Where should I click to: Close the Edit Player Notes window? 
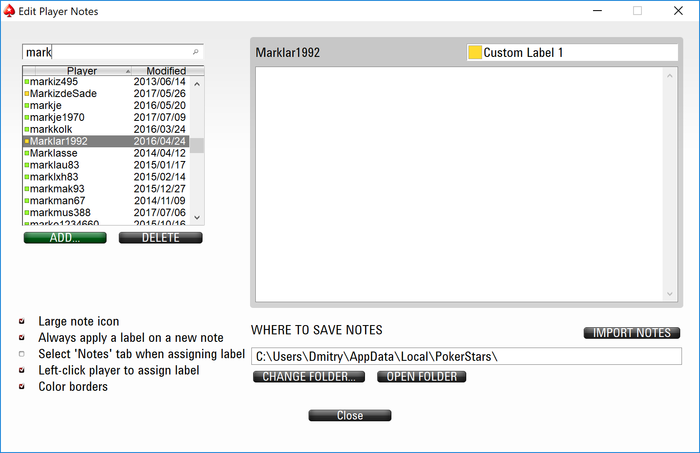pyautogui.click(x=678, y=11)
